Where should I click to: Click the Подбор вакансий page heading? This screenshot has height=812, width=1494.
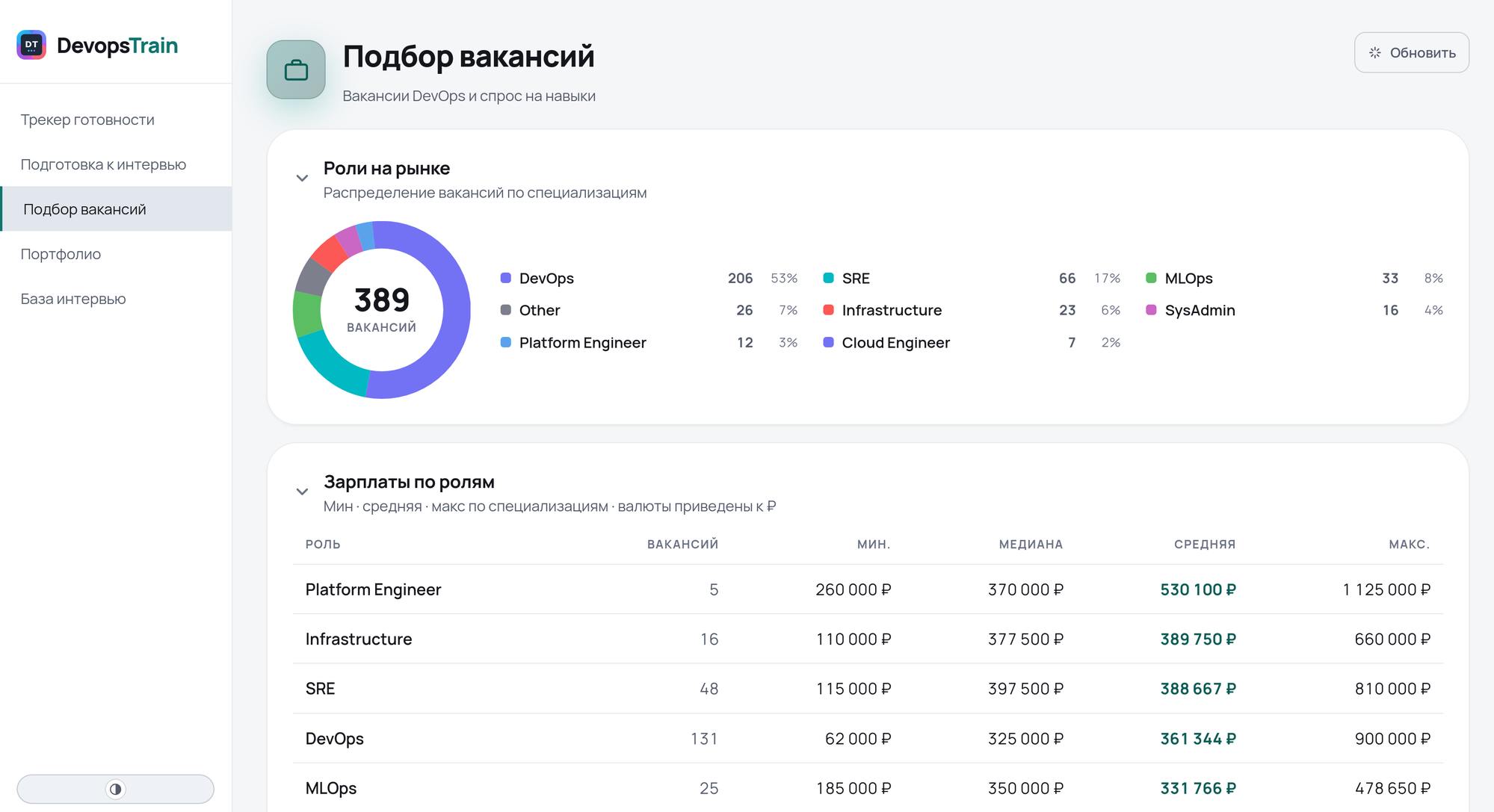pyautogui.click(x=469, y=56)
